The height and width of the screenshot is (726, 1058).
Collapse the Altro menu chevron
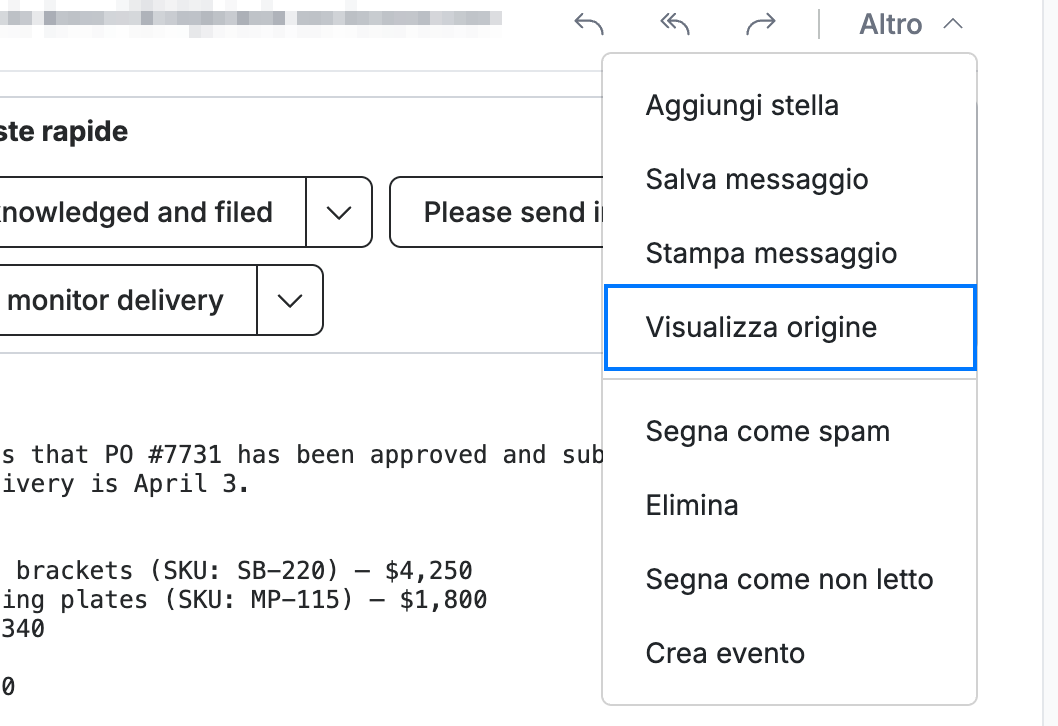tap(953, 24)
